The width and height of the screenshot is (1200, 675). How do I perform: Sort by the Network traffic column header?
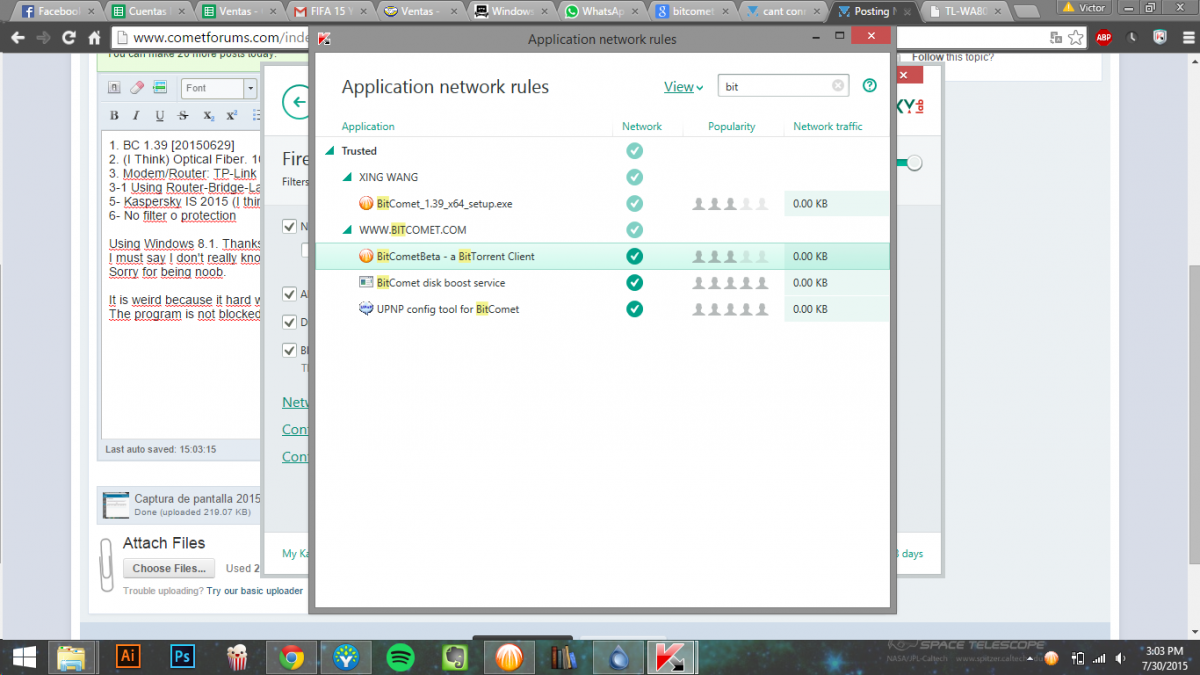pyautogui.click(x=828, y=127)
